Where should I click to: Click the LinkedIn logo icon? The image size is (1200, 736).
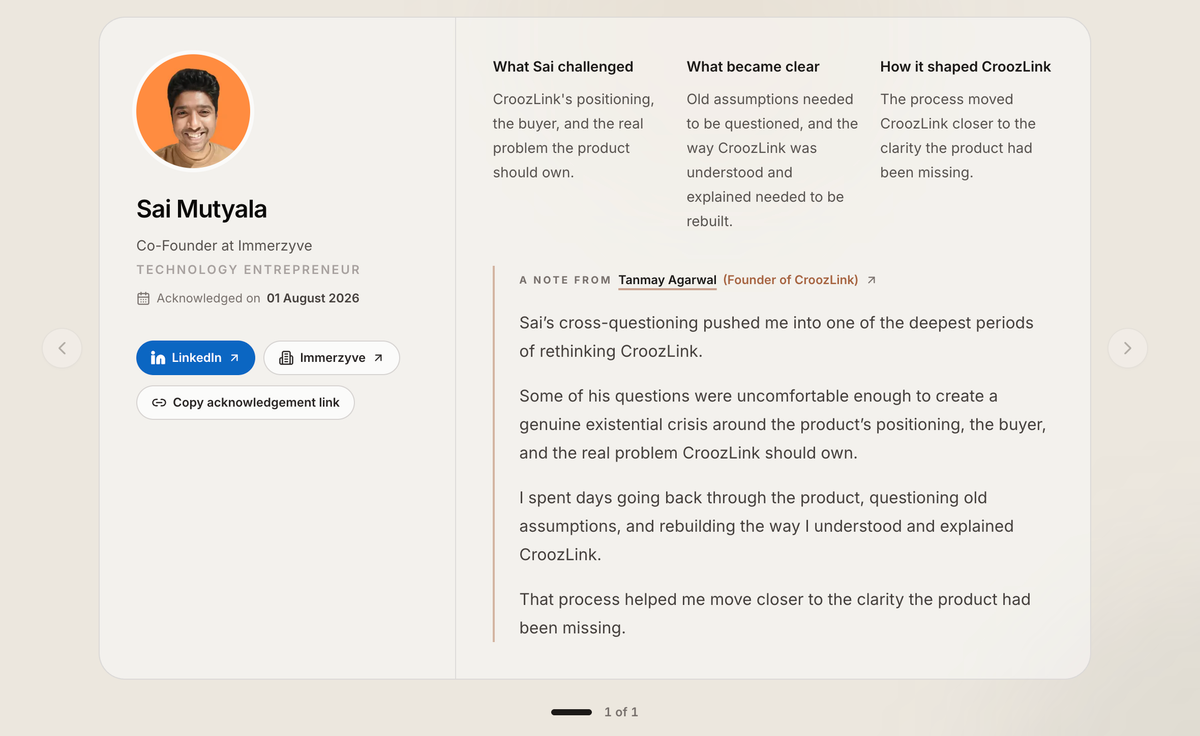(x=158, y=358)
